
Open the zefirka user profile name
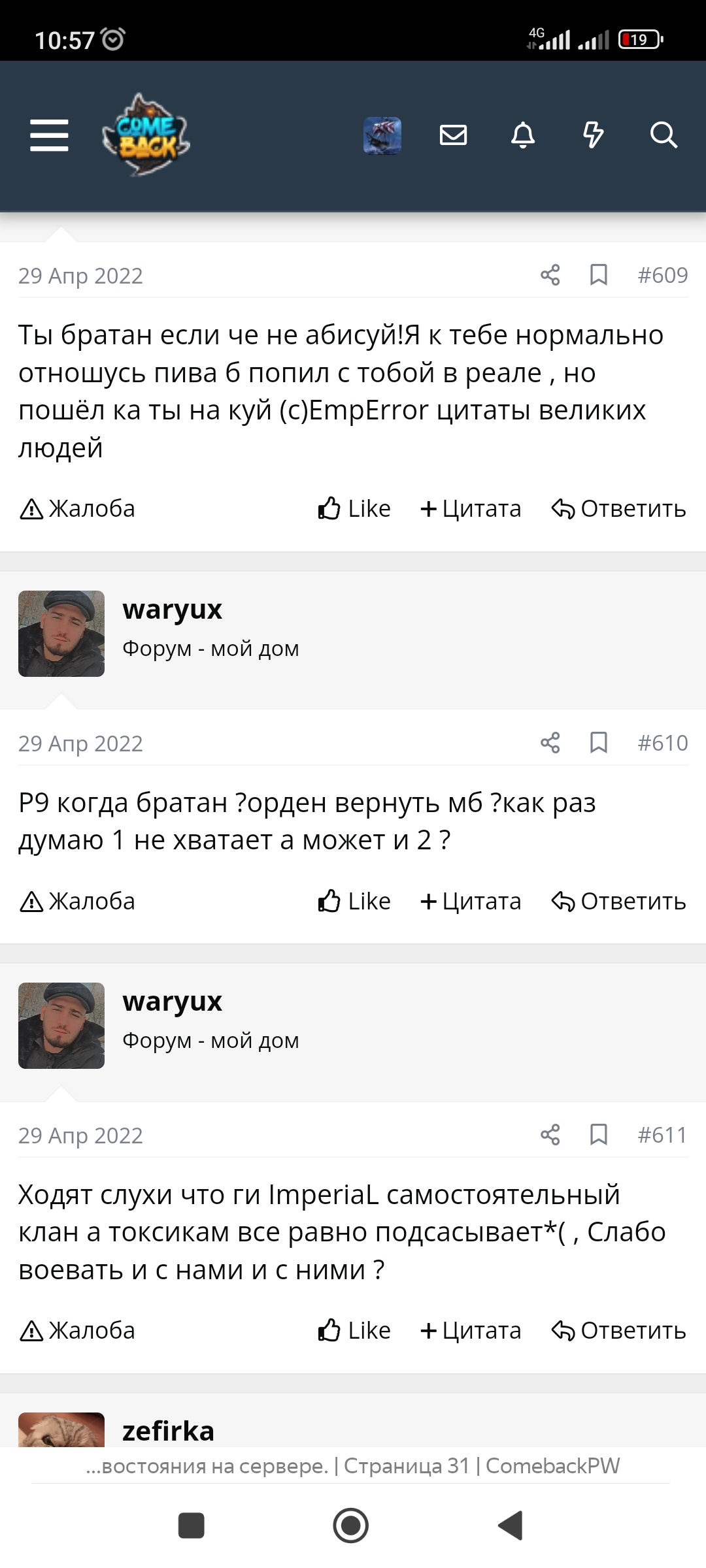click(169, 1431)
